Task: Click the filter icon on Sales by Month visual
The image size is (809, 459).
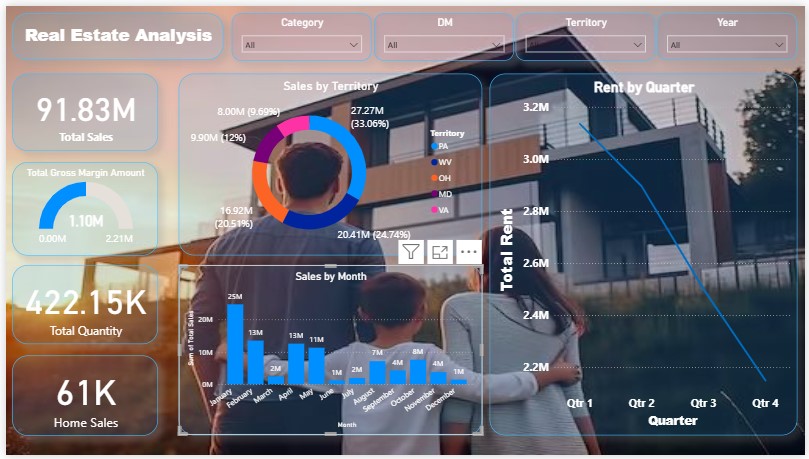Action: click(411, 252)
